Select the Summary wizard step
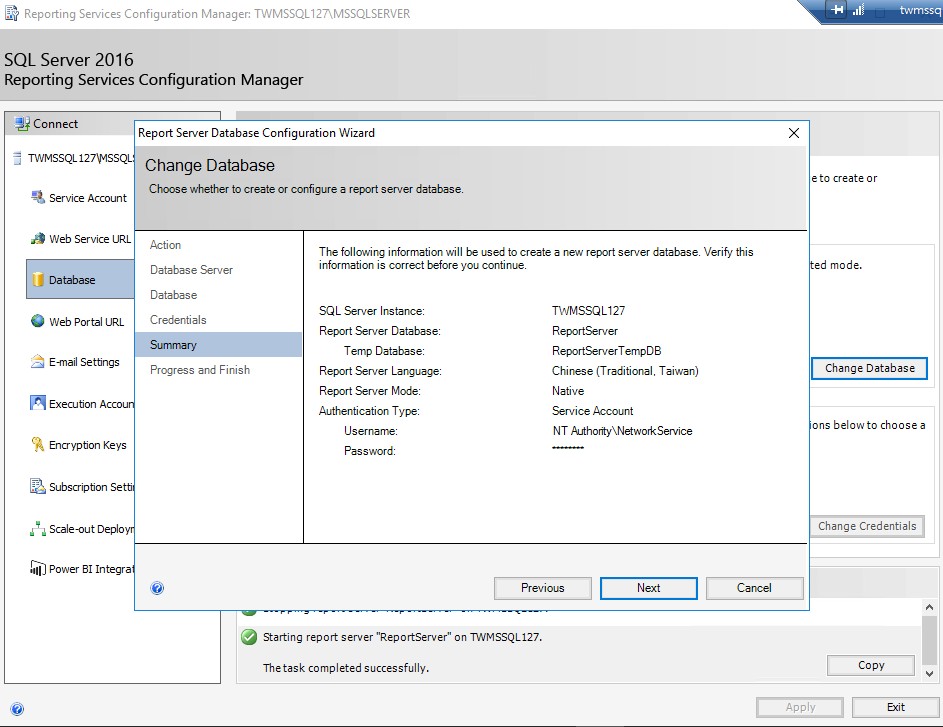This screenshot has height=727, width=943. (218, 345)
